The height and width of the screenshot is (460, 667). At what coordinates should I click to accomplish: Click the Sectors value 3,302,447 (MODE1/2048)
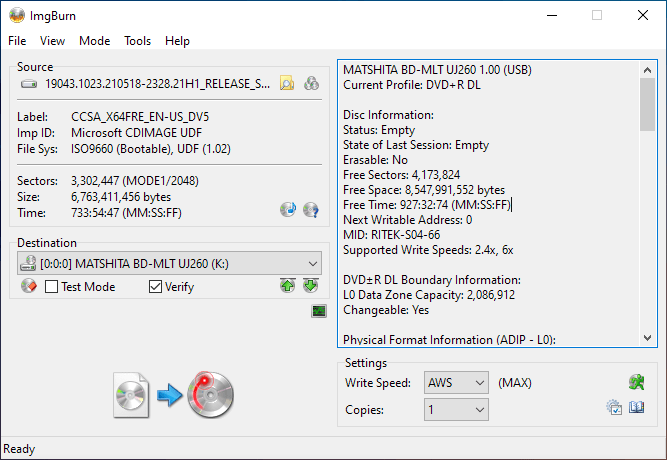(135, 181)
